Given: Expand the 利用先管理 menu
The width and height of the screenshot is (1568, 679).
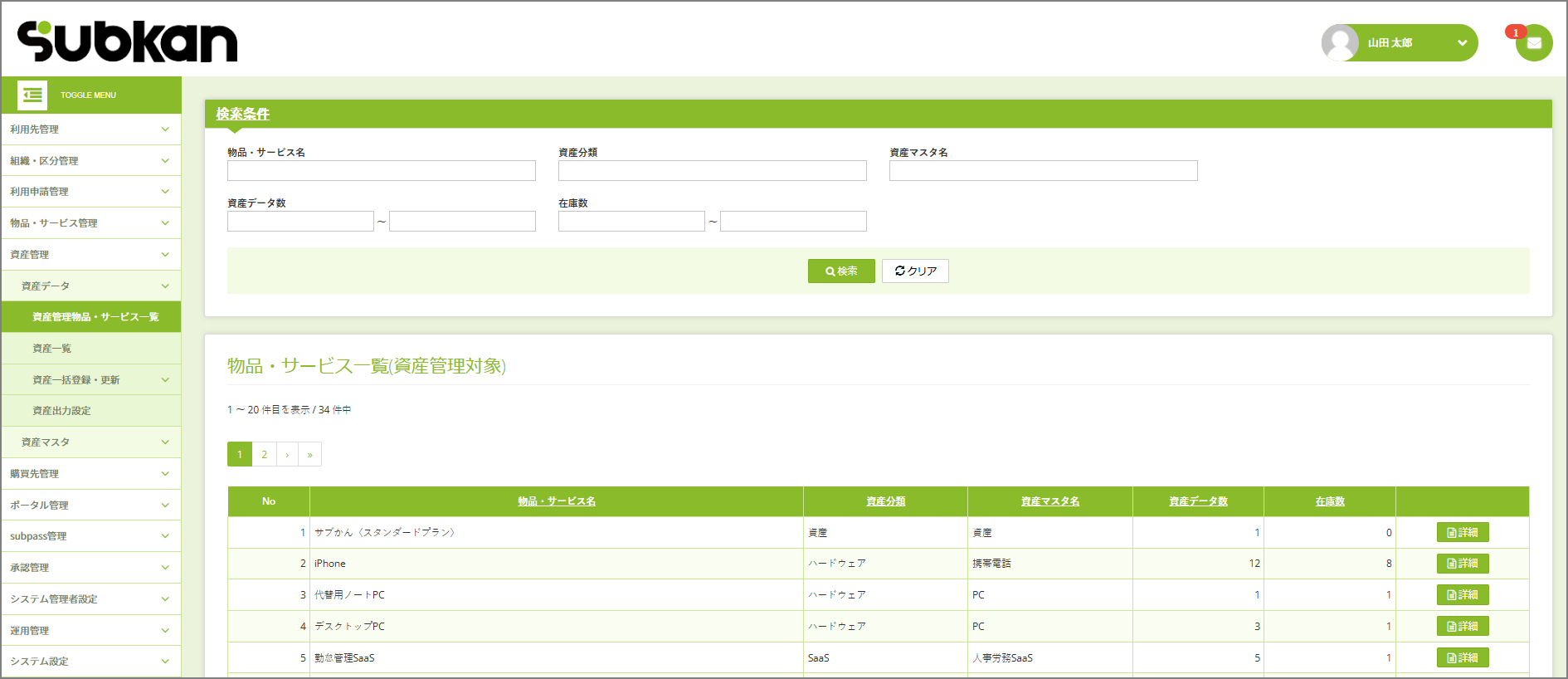Looking at the screenshot, I should 91,129.
